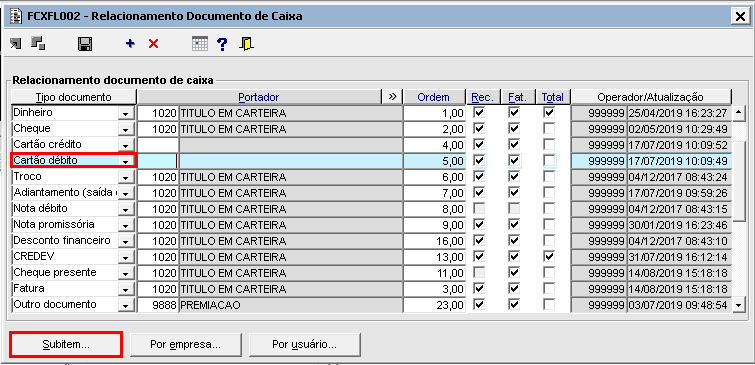
Task: Click the Ordem column header
Action: (433, 97)
